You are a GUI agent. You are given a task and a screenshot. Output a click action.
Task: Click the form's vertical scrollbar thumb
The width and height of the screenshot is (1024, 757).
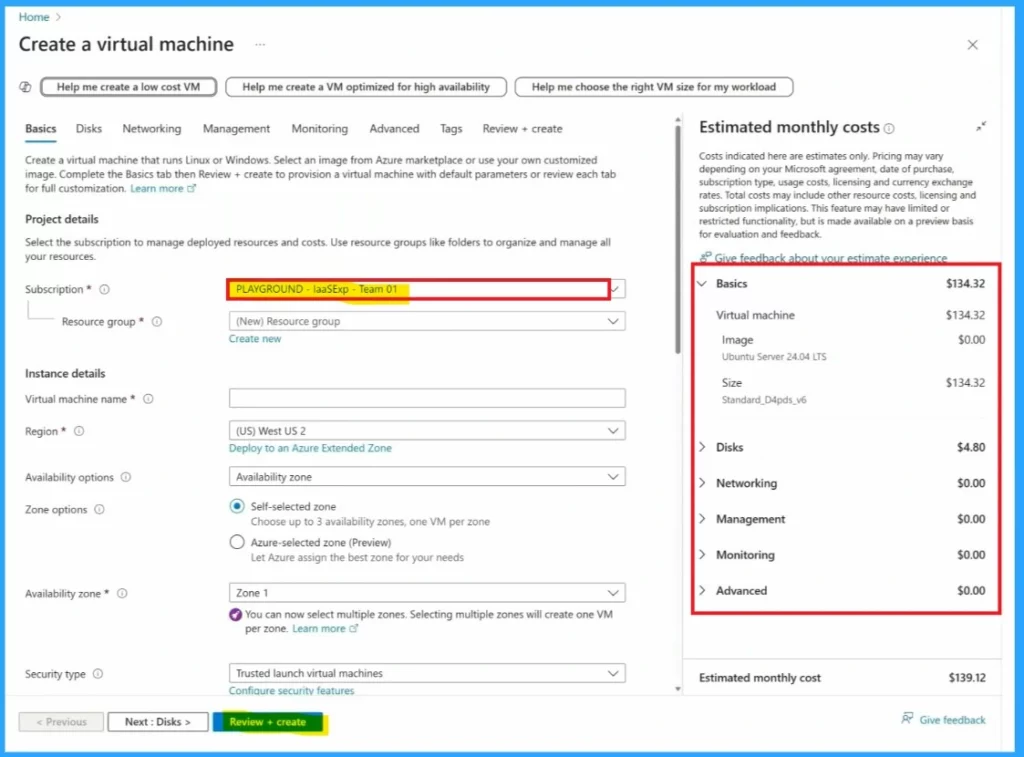tap(678, 239)
